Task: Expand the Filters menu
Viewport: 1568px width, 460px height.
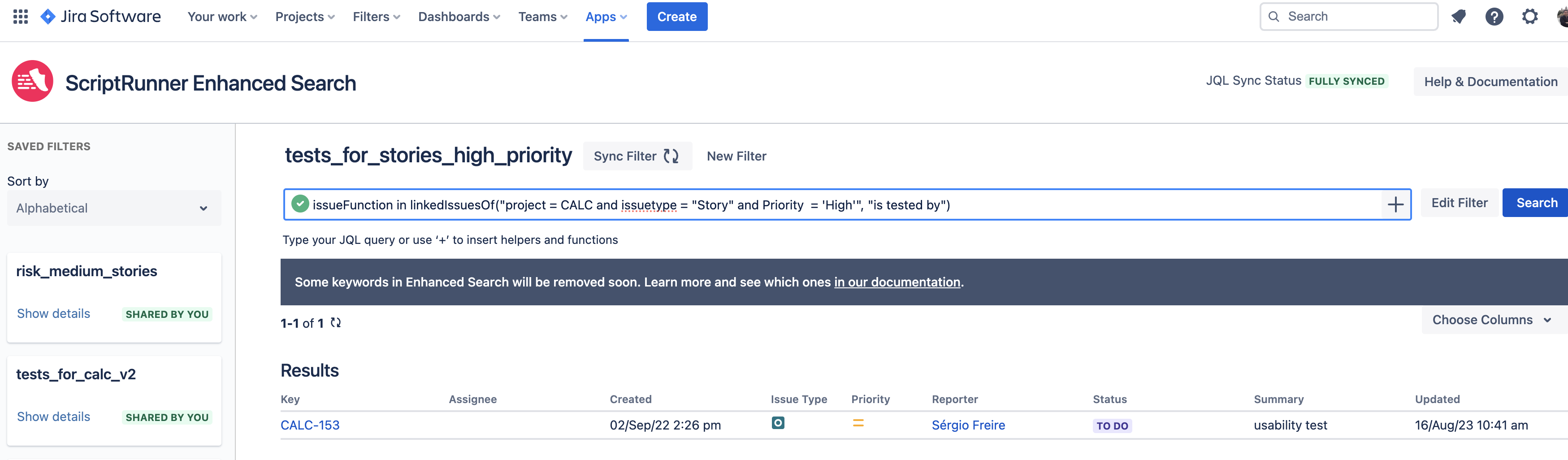Action: point(376,17)
